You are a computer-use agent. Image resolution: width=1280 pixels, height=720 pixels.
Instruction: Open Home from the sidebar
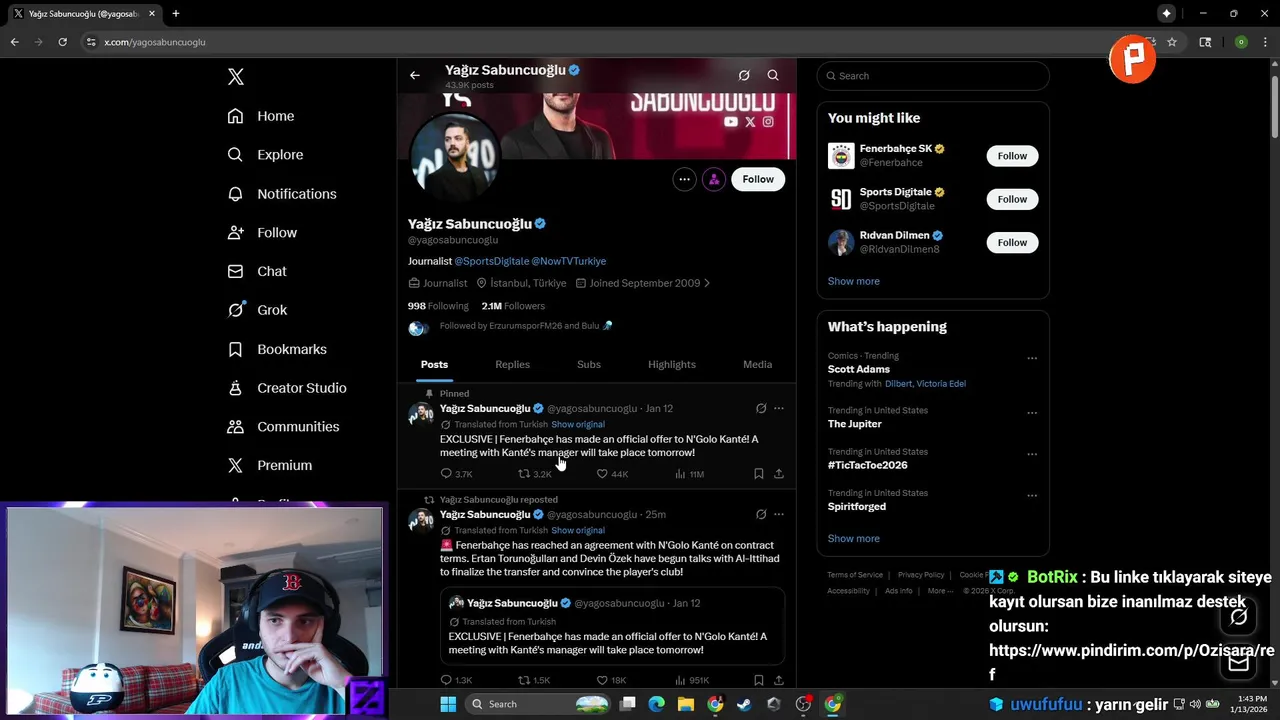260,116
